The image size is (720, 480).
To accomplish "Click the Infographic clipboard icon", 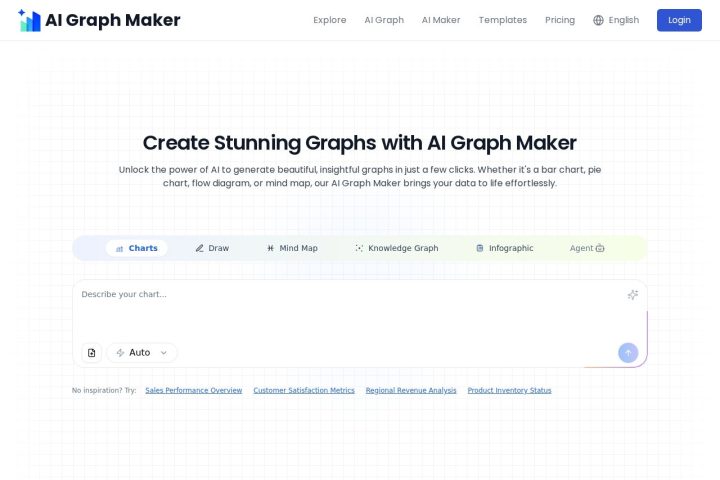I will click(x=479, y=248).
